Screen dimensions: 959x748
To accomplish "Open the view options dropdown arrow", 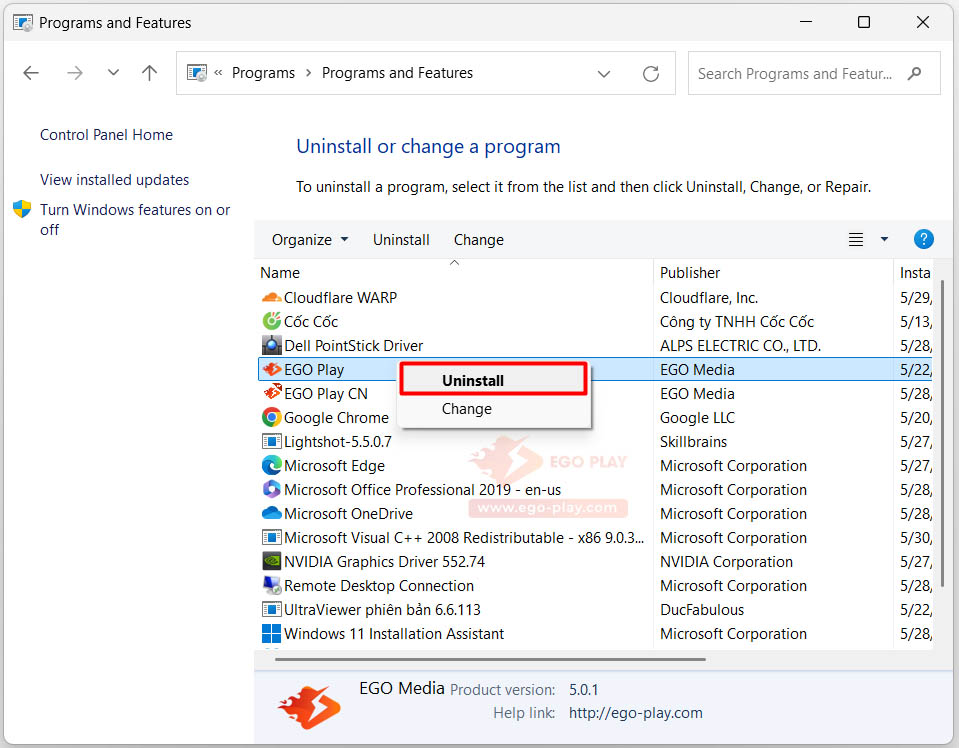I will (x=884, y=239).
